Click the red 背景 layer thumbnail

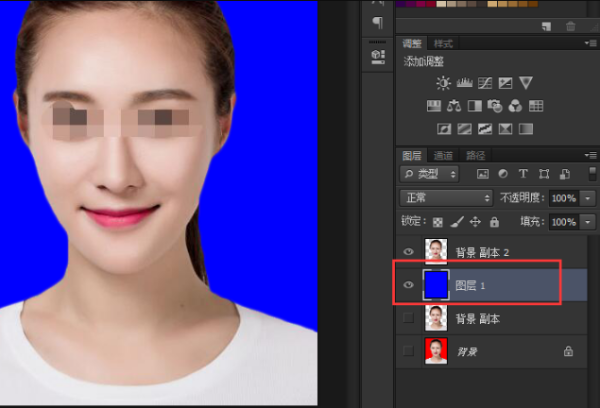[436, 351]
